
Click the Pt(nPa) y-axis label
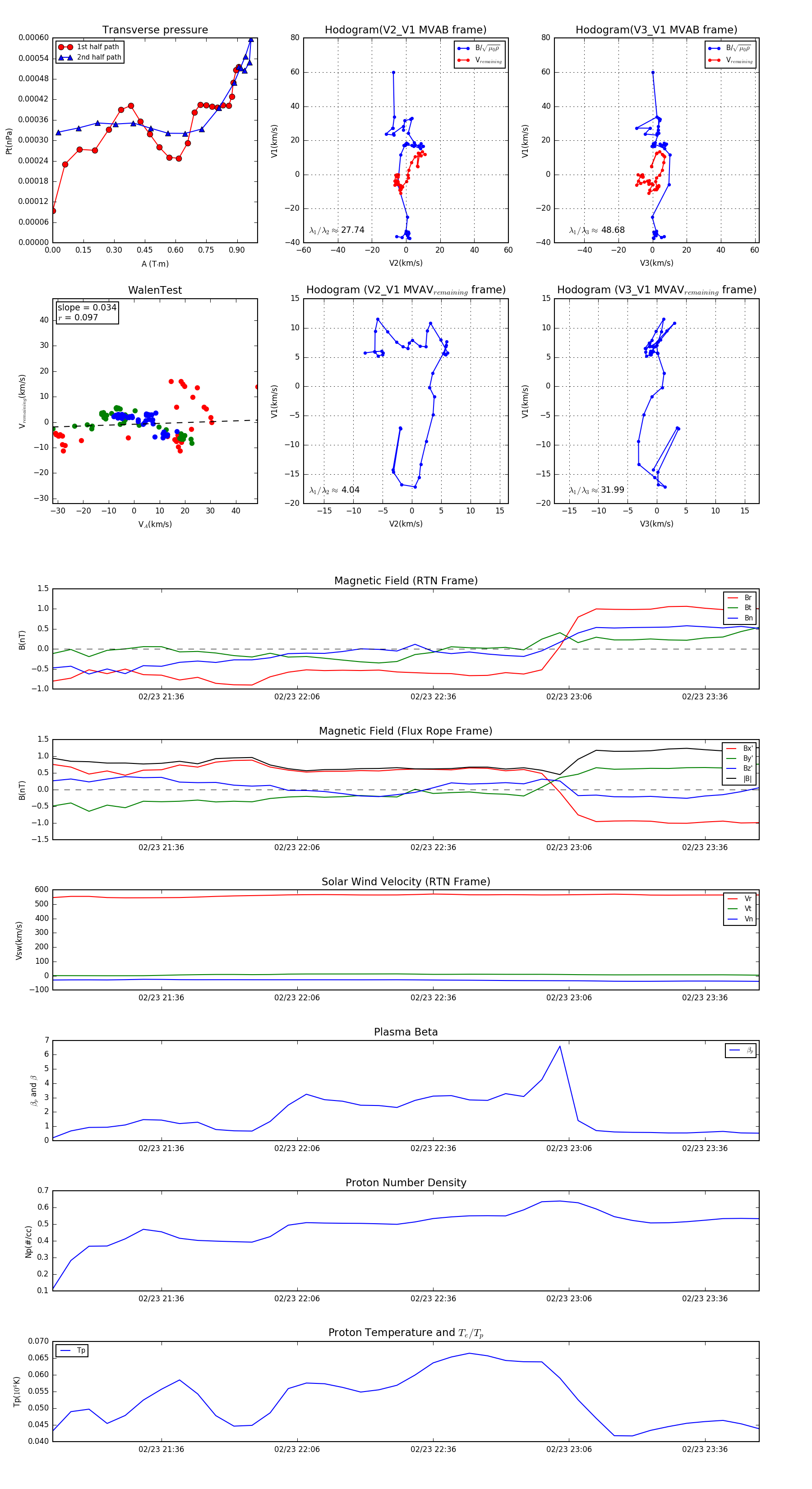click(9, 140)
